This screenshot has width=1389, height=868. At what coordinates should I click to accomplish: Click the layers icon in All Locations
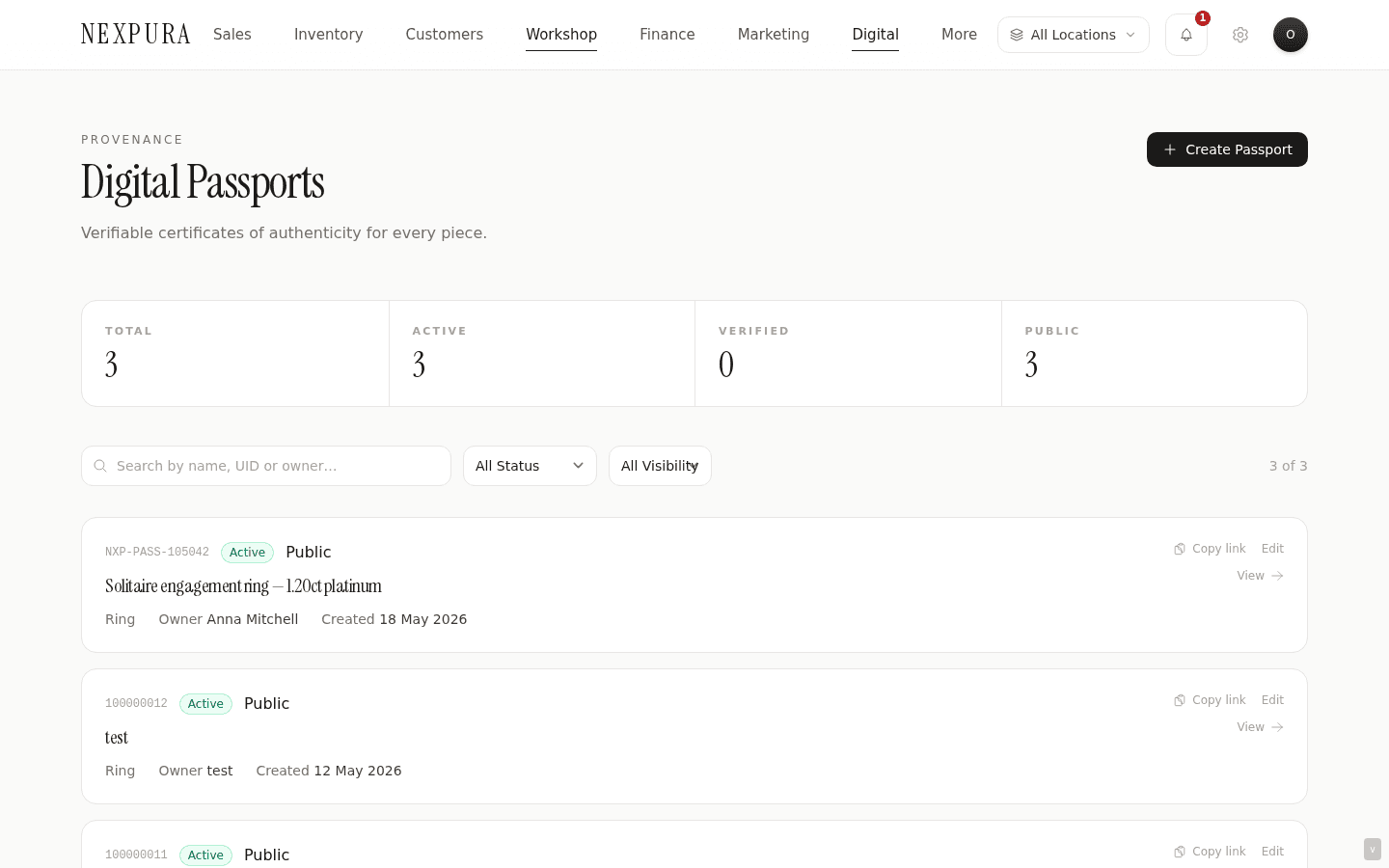point(1017,35)
